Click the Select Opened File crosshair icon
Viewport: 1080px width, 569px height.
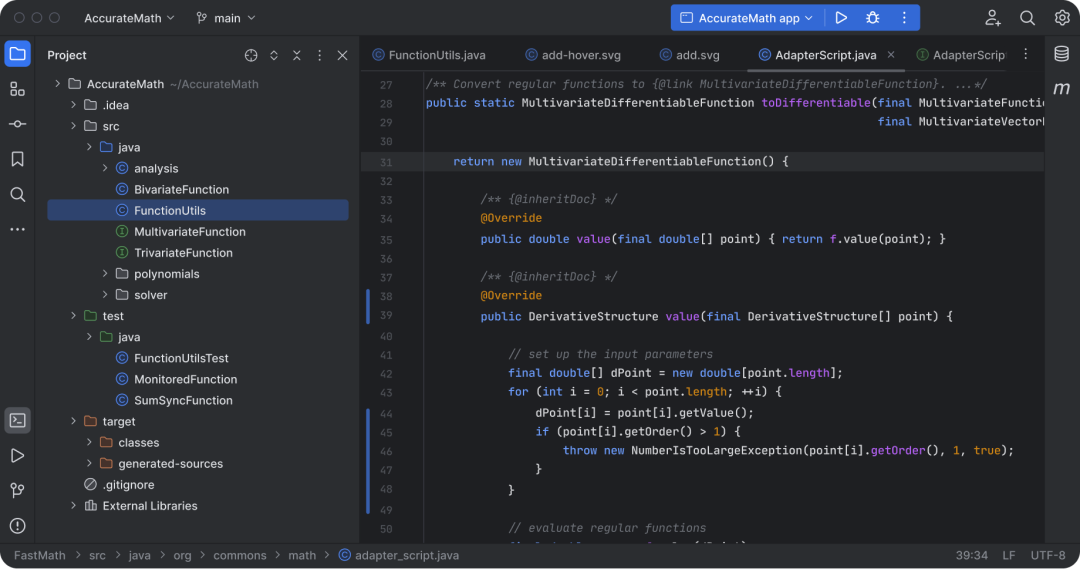(x=251, y=55)
